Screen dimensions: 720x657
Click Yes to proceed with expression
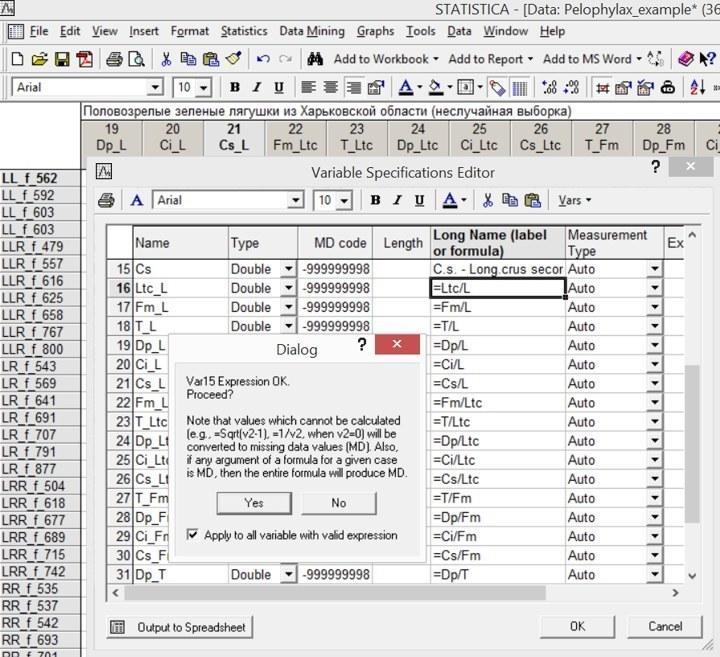[254, 503]
